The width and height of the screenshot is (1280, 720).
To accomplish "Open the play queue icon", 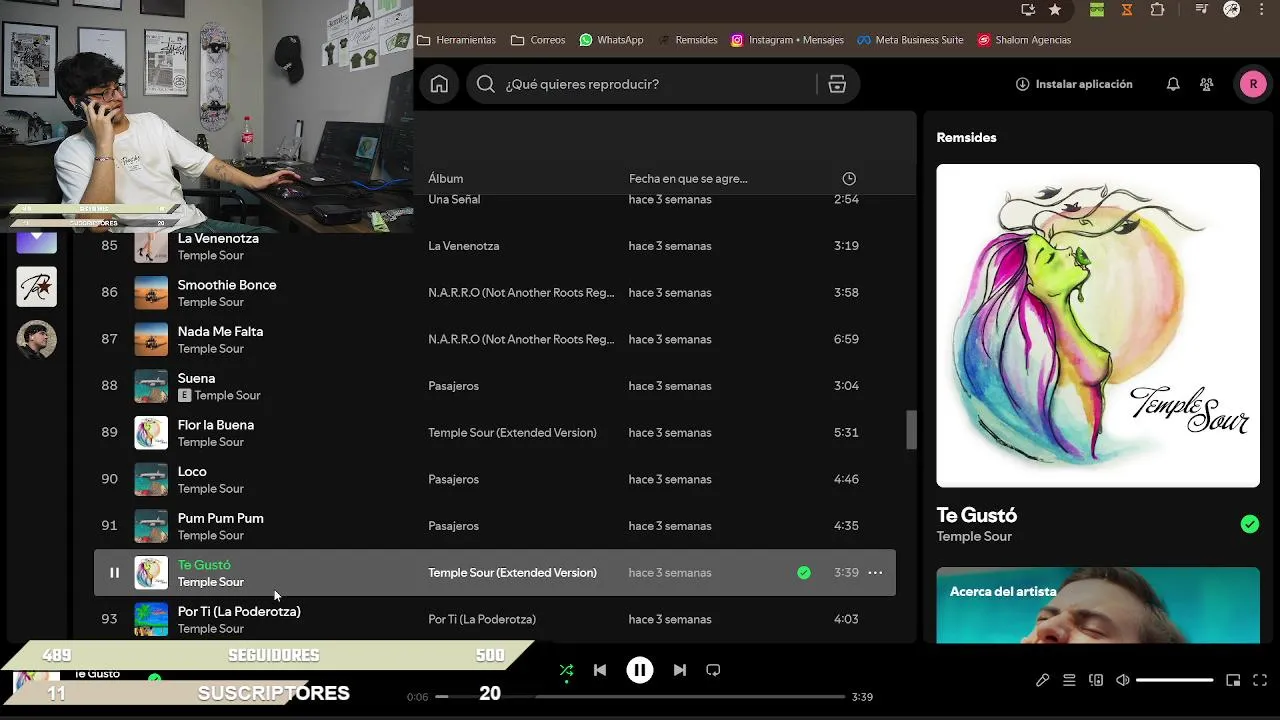I will pos(1069,680).
